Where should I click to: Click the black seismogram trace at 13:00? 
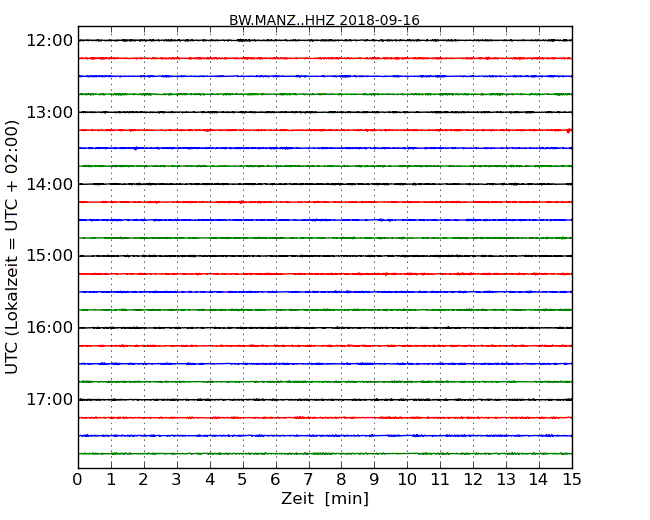[x=325, y=112]
